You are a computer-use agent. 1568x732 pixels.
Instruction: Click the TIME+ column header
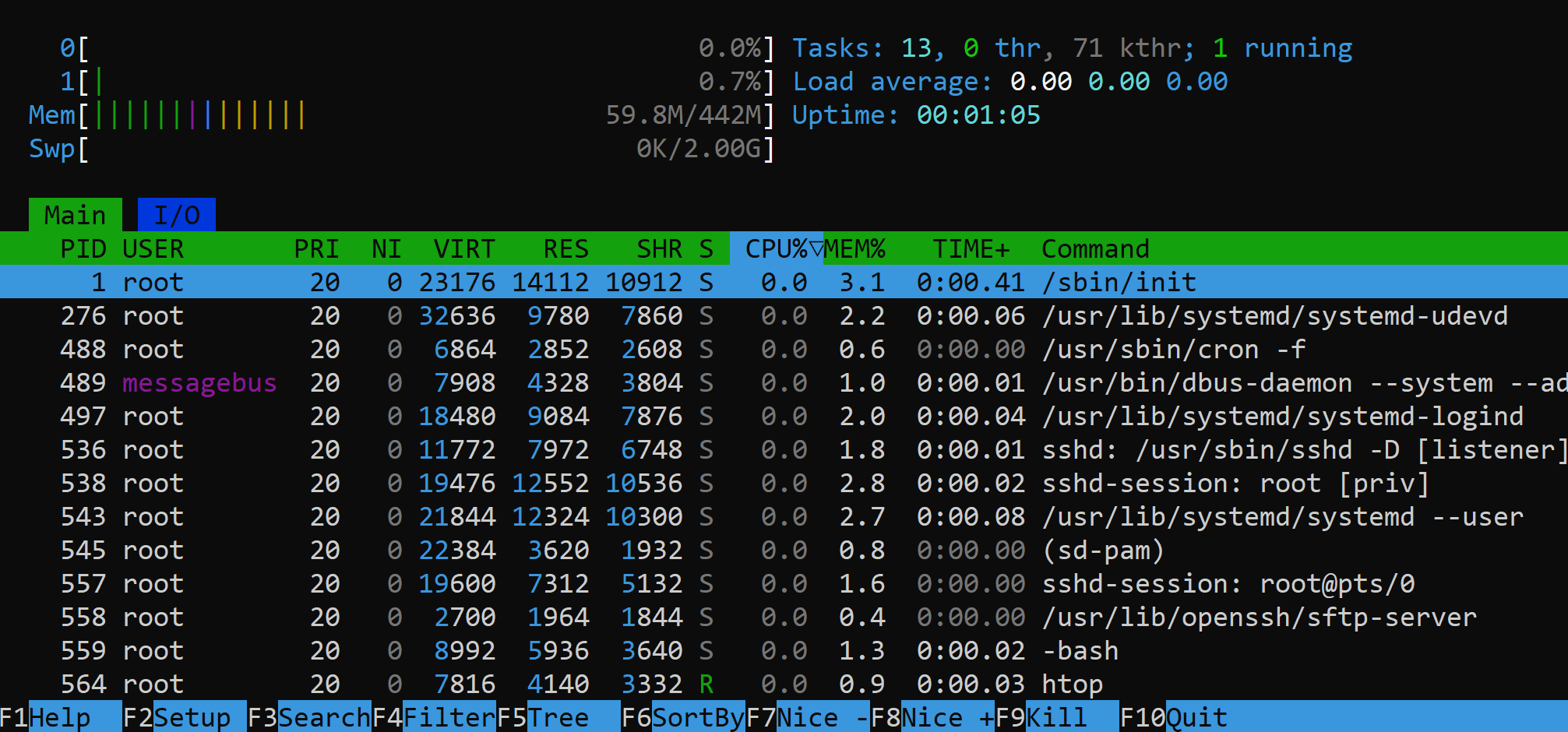tap(971, 248)
